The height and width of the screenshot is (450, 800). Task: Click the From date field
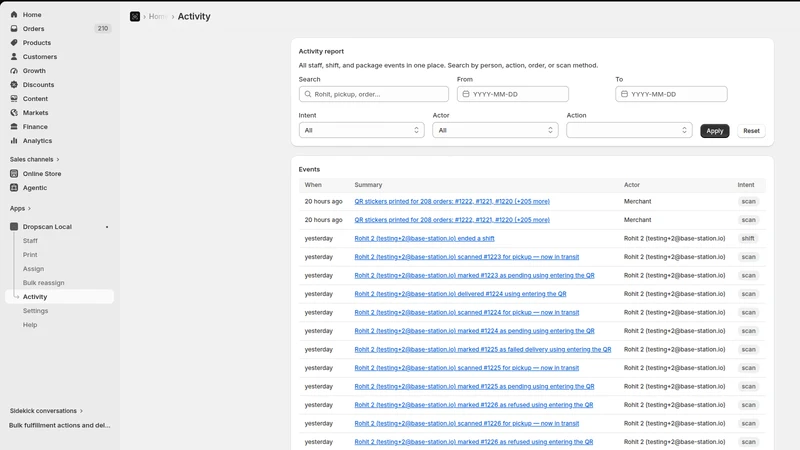(513, 94)
